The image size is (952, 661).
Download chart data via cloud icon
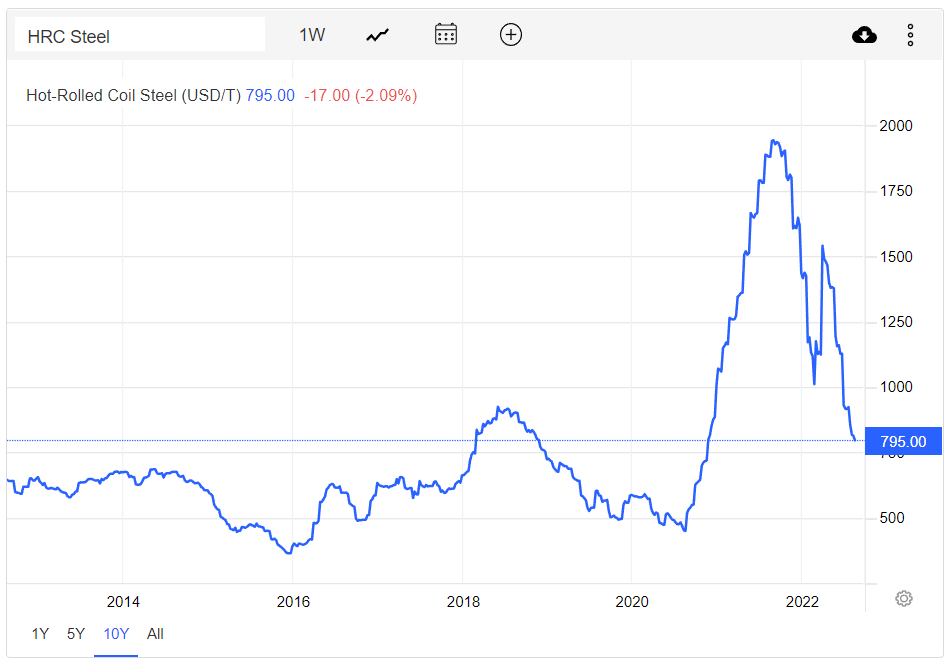[x=864, y=35]
